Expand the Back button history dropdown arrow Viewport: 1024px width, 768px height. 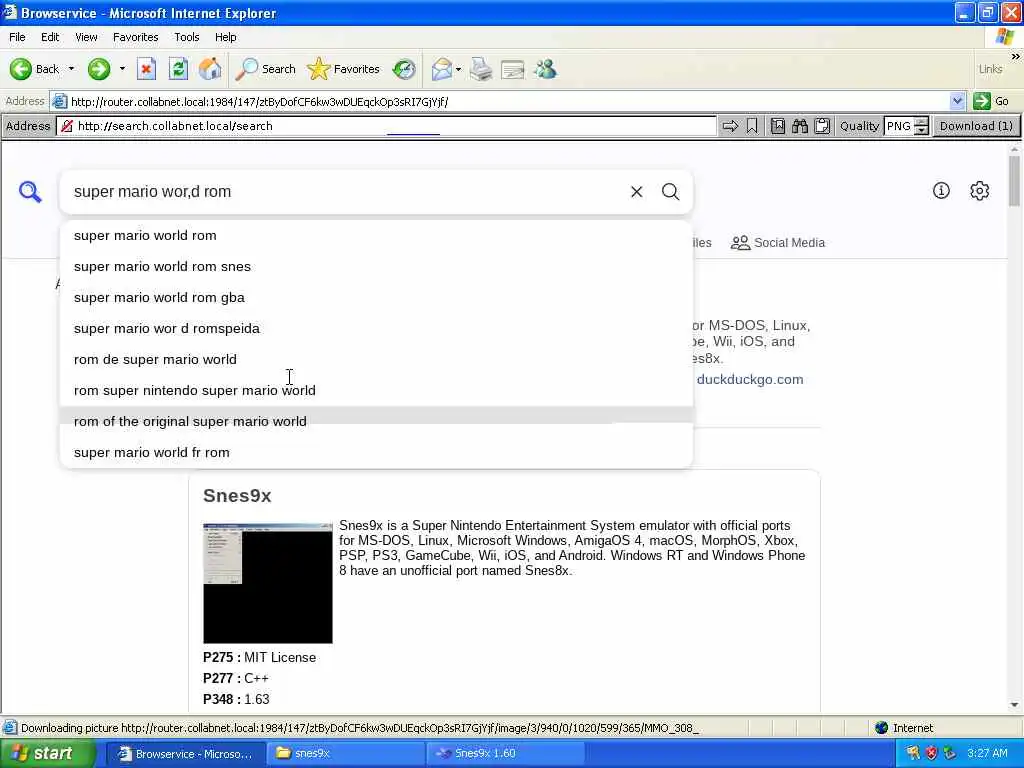tap(71, 69)
